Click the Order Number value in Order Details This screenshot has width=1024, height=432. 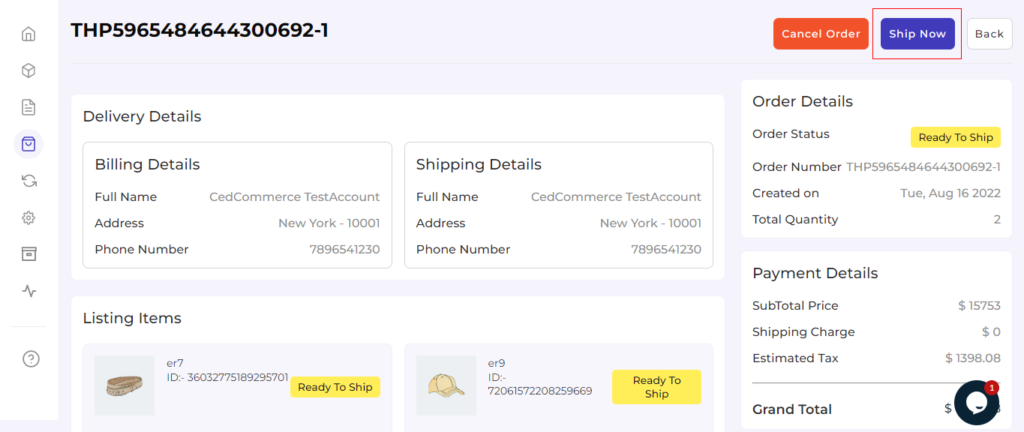tap(923, 167)
